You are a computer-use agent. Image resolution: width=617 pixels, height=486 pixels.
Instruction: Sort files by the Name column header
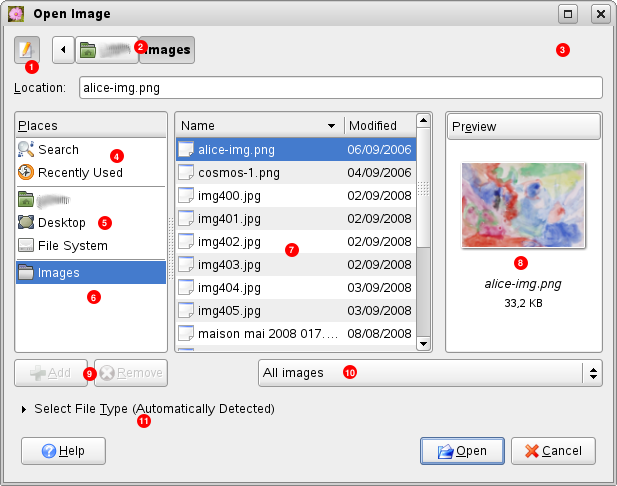pyautogui.click(x=260, y=126)
